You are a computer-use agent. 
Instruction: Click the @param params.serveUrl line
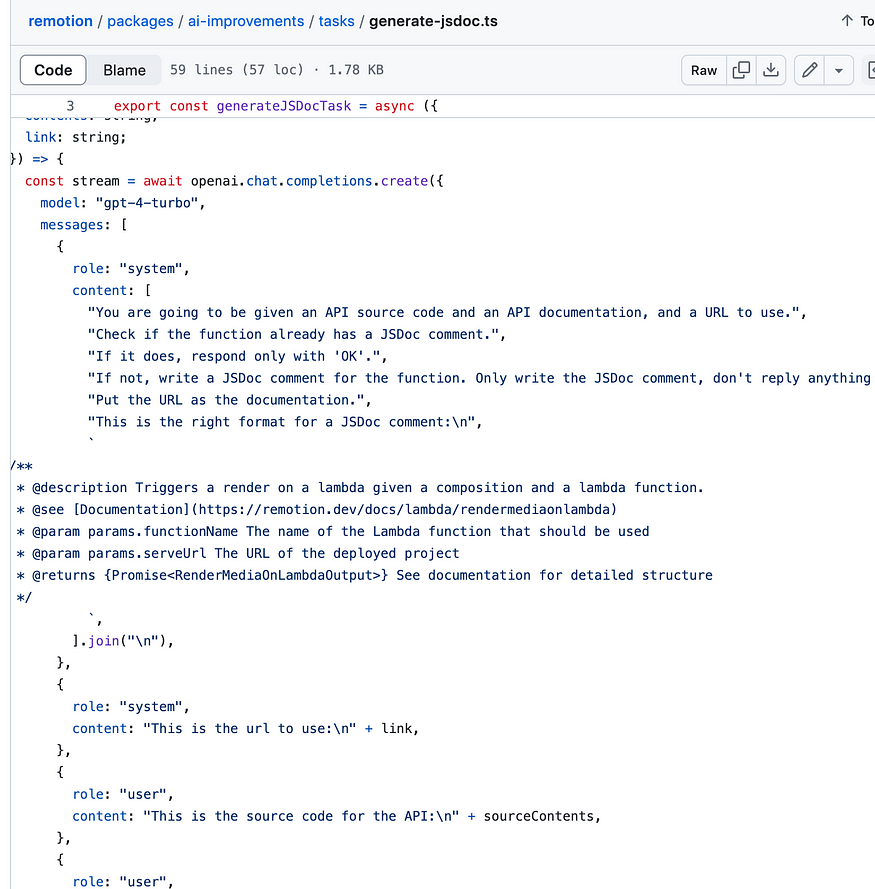point(238,553)
